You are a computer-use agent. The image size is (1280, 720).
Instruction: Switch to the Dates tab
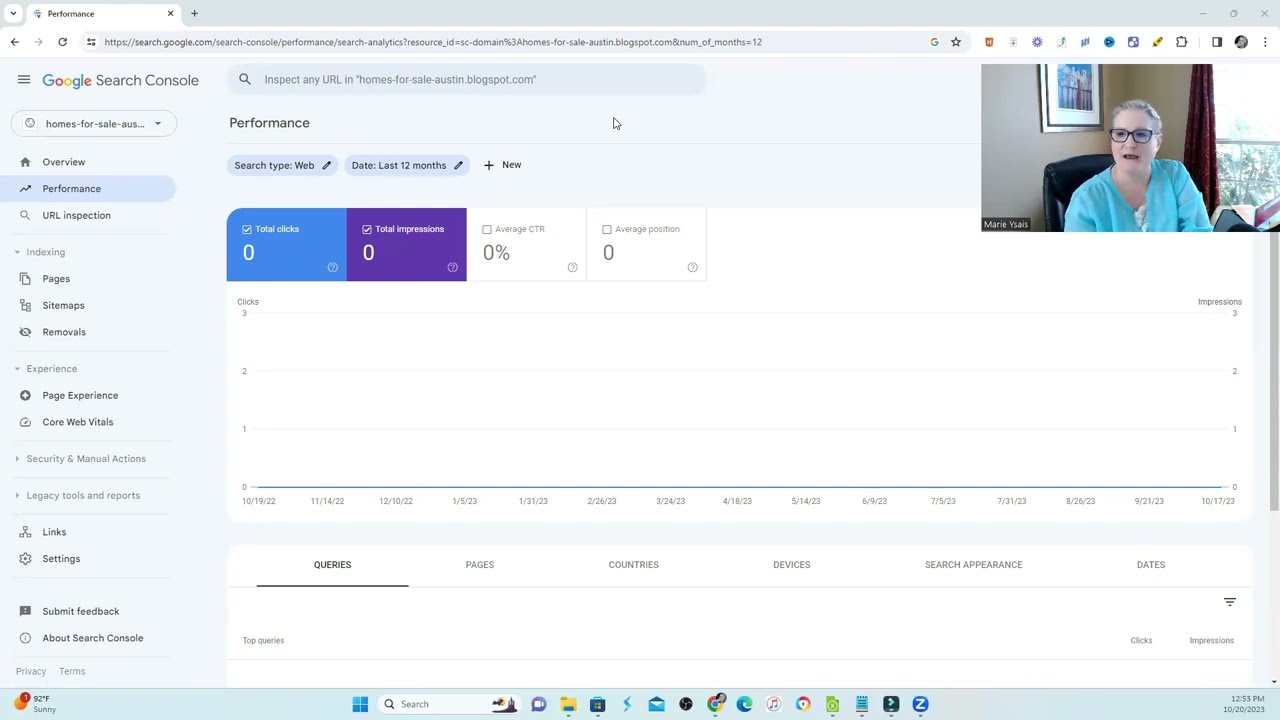tap(1151, 565)
